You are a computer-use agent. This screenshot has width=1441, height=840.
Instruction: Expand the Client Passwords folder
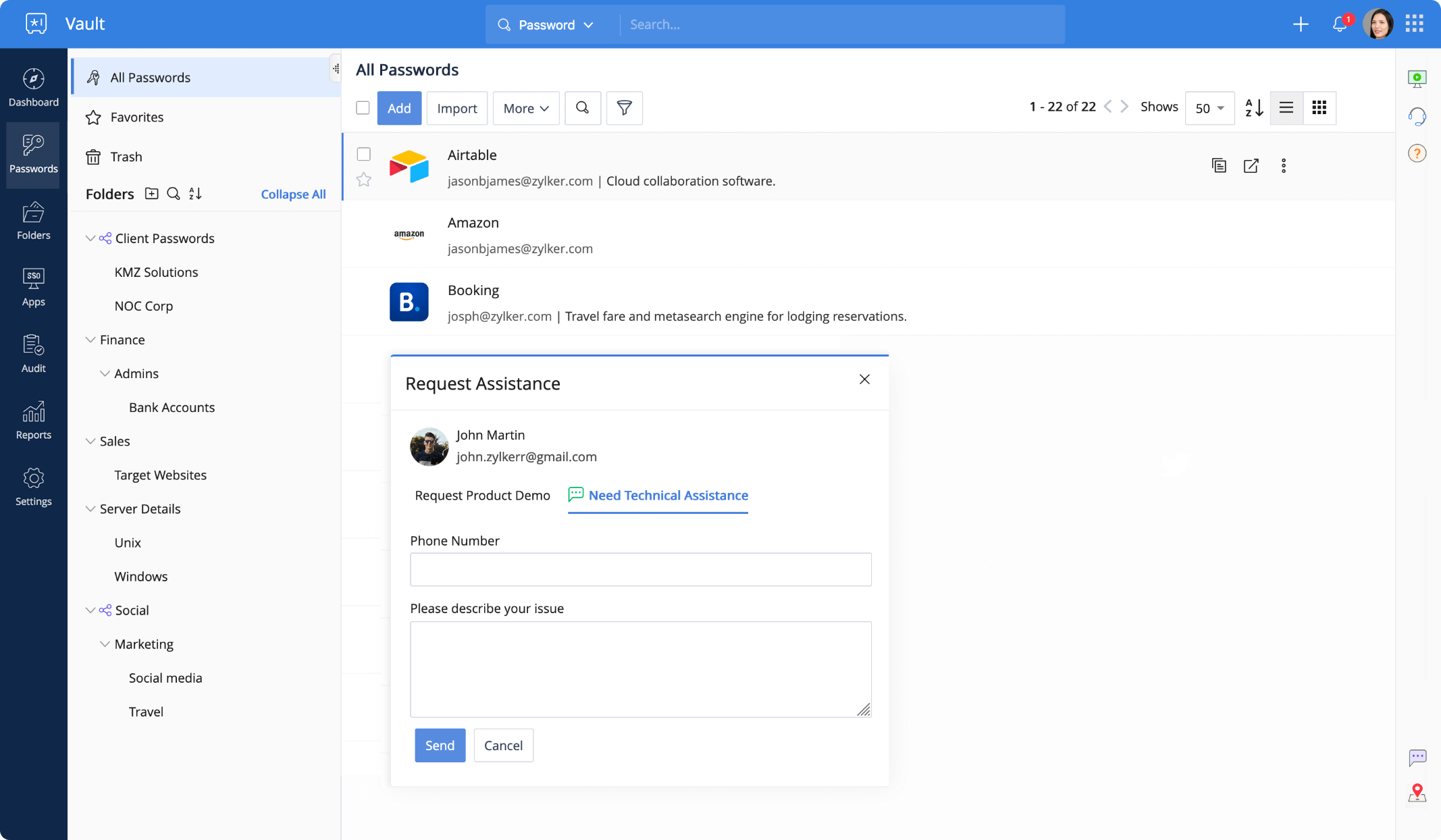point(89,237)
